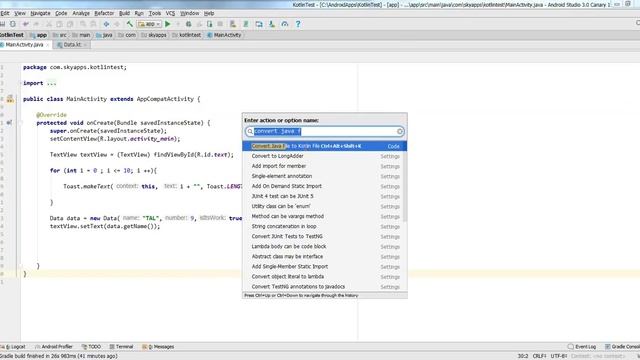Click the Sync files toolbar icon
This screenshot has width=640, height=360.
[x=13, y=24]
